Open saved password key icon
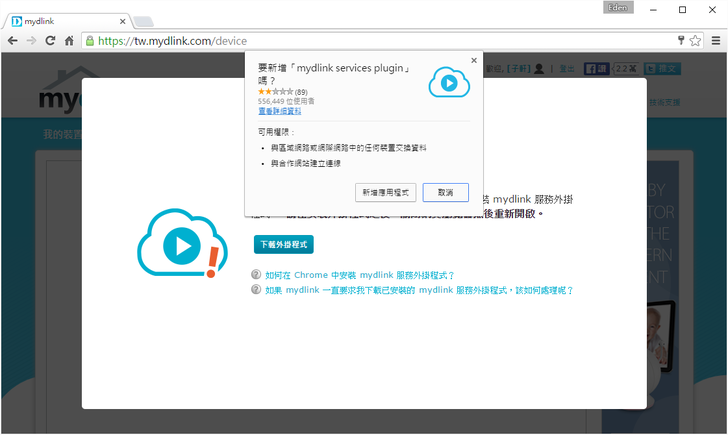The width and height of the screenshot is (728, 435). pos(681,40)
